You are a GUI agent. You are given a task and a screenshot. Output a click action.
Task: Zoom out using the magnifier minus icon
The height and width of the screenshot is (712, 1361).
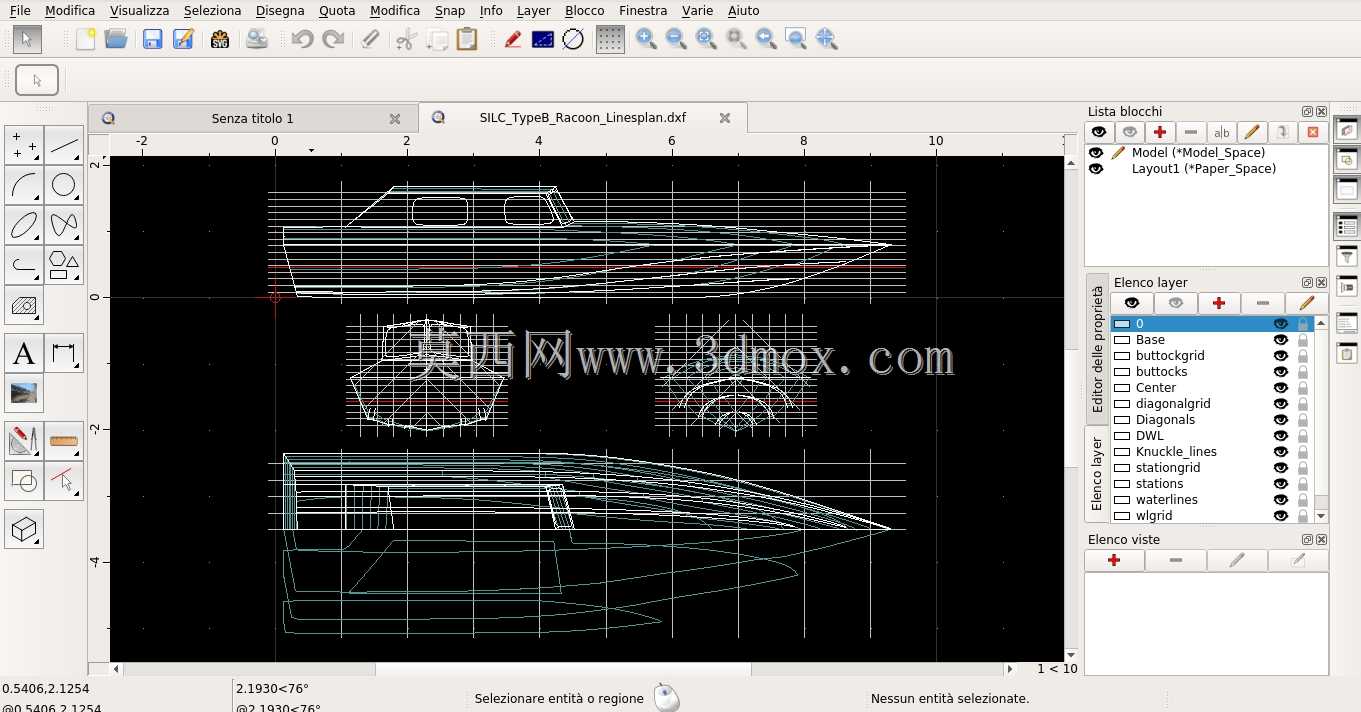point(676,39)
